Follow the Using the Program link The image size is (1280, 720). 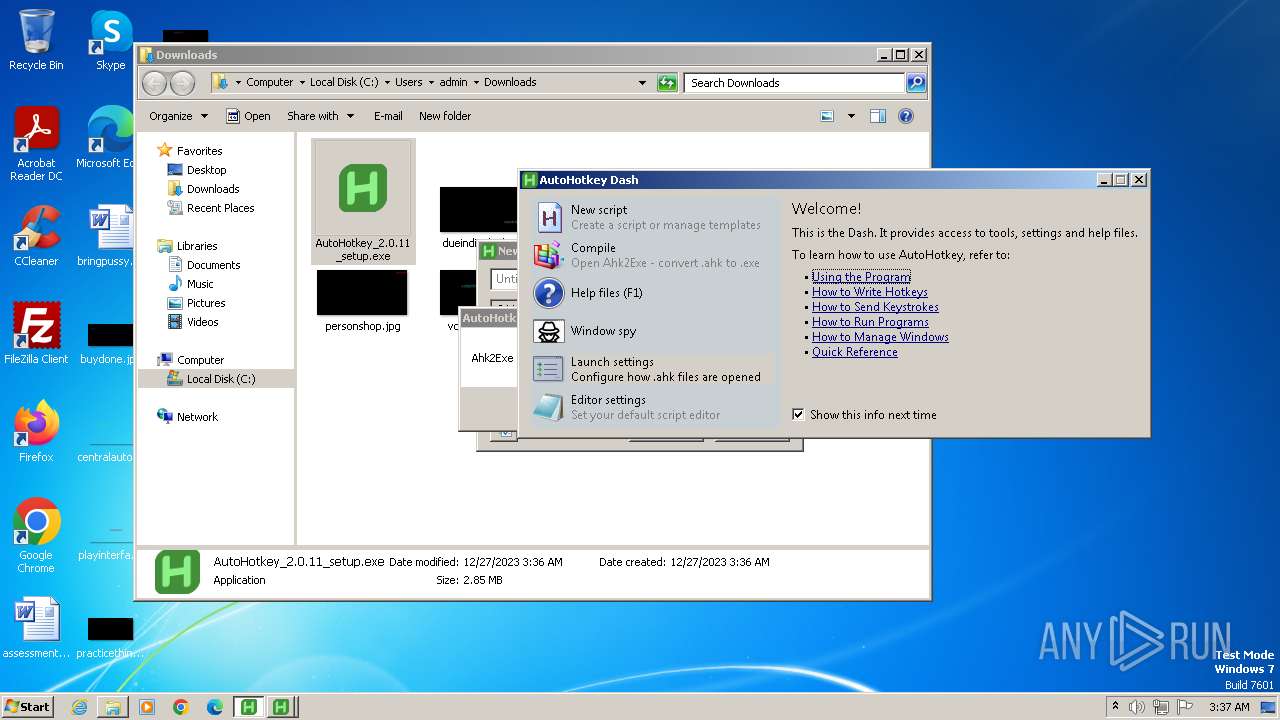tap(861, 277)
